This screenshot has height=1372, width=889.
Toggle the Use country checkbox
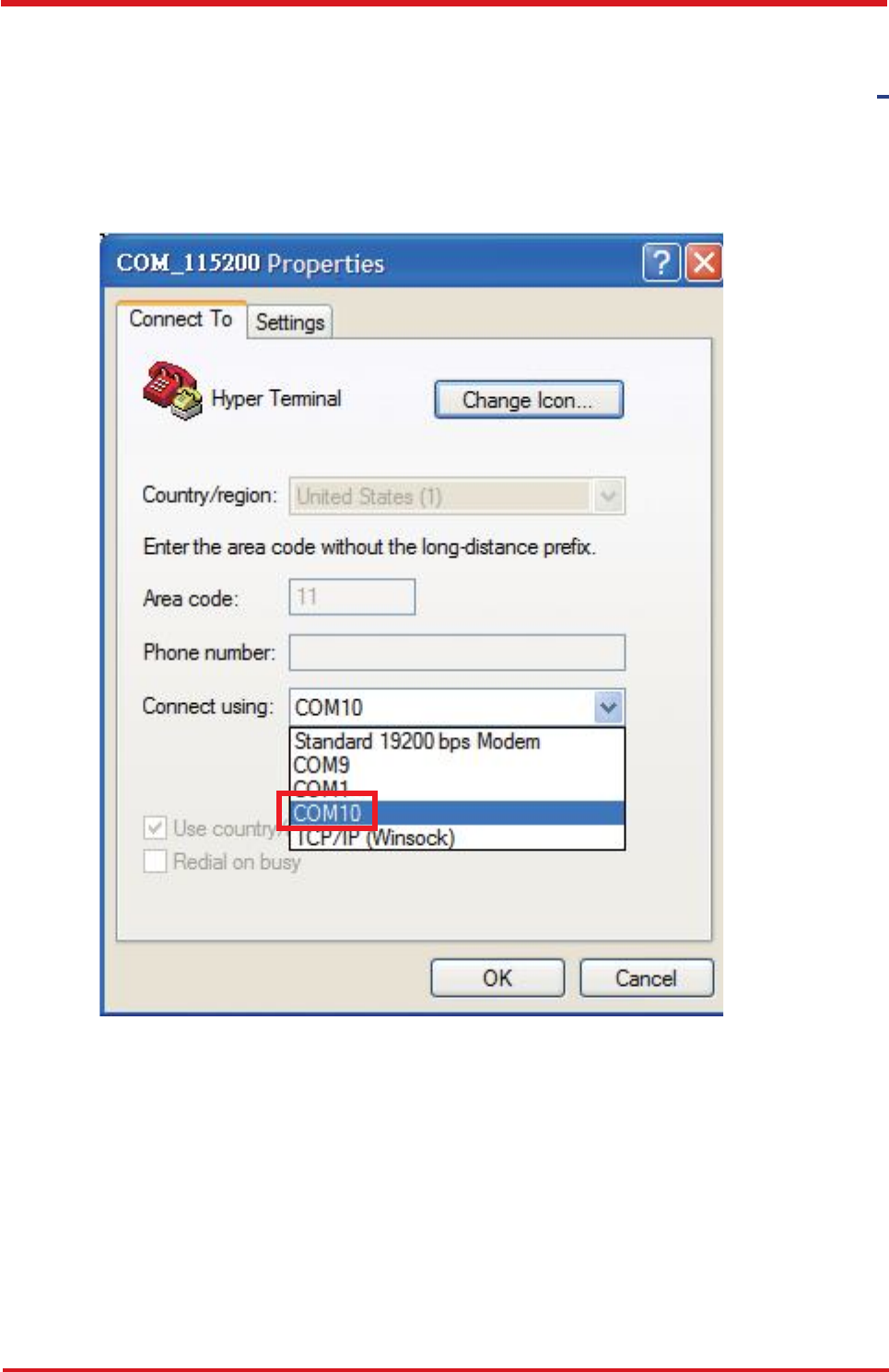[156, 827]
